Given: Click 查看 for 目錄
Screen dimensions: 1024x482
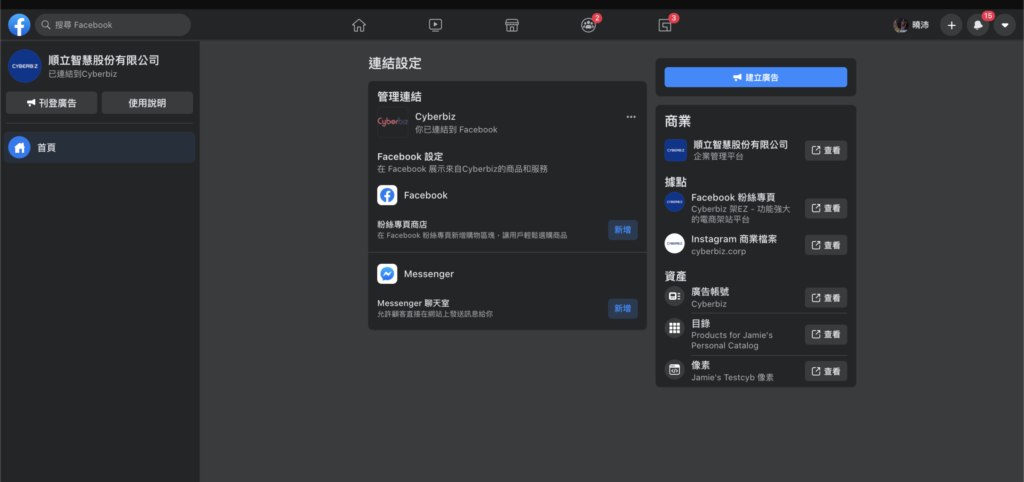Looking at the screenshot, I should [x=825, y=334].
